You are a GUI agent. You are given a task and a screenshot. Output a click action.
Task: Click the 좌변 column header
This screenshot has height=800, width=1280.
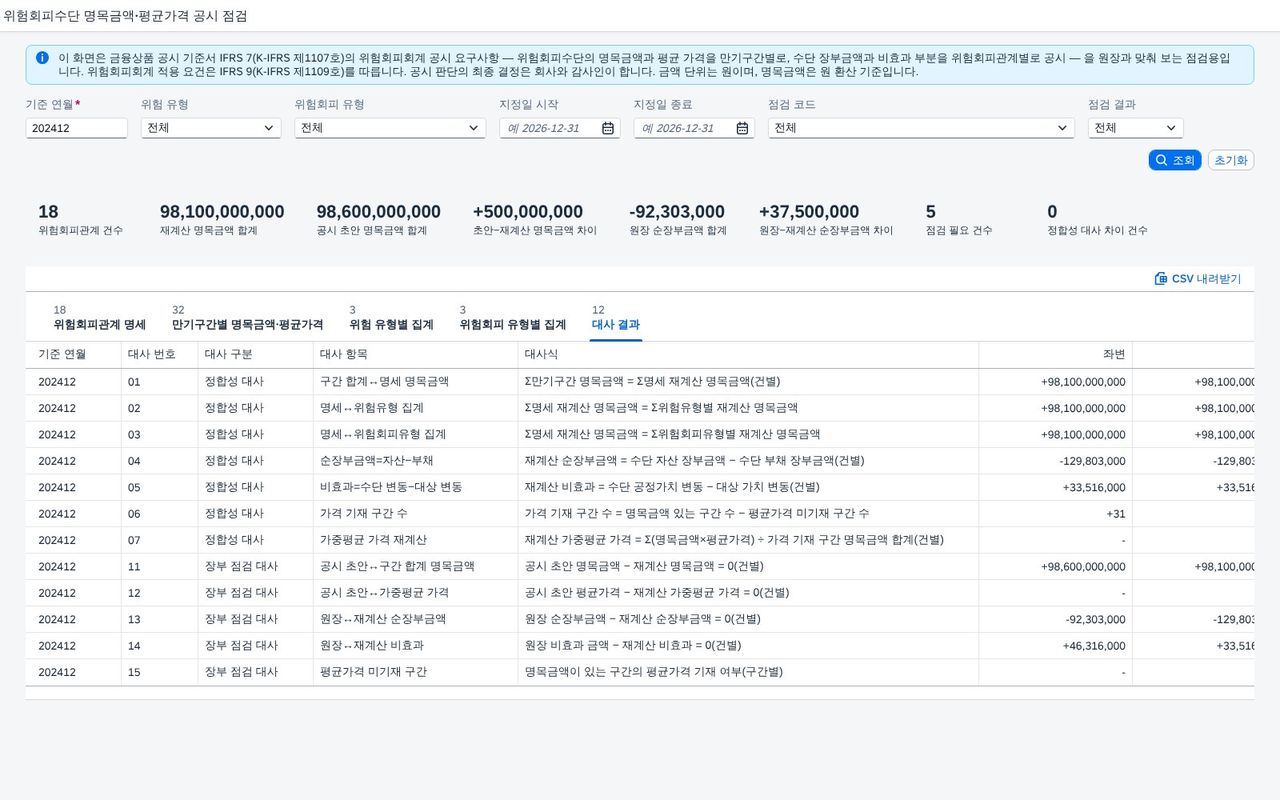[x=1055, y=355]
